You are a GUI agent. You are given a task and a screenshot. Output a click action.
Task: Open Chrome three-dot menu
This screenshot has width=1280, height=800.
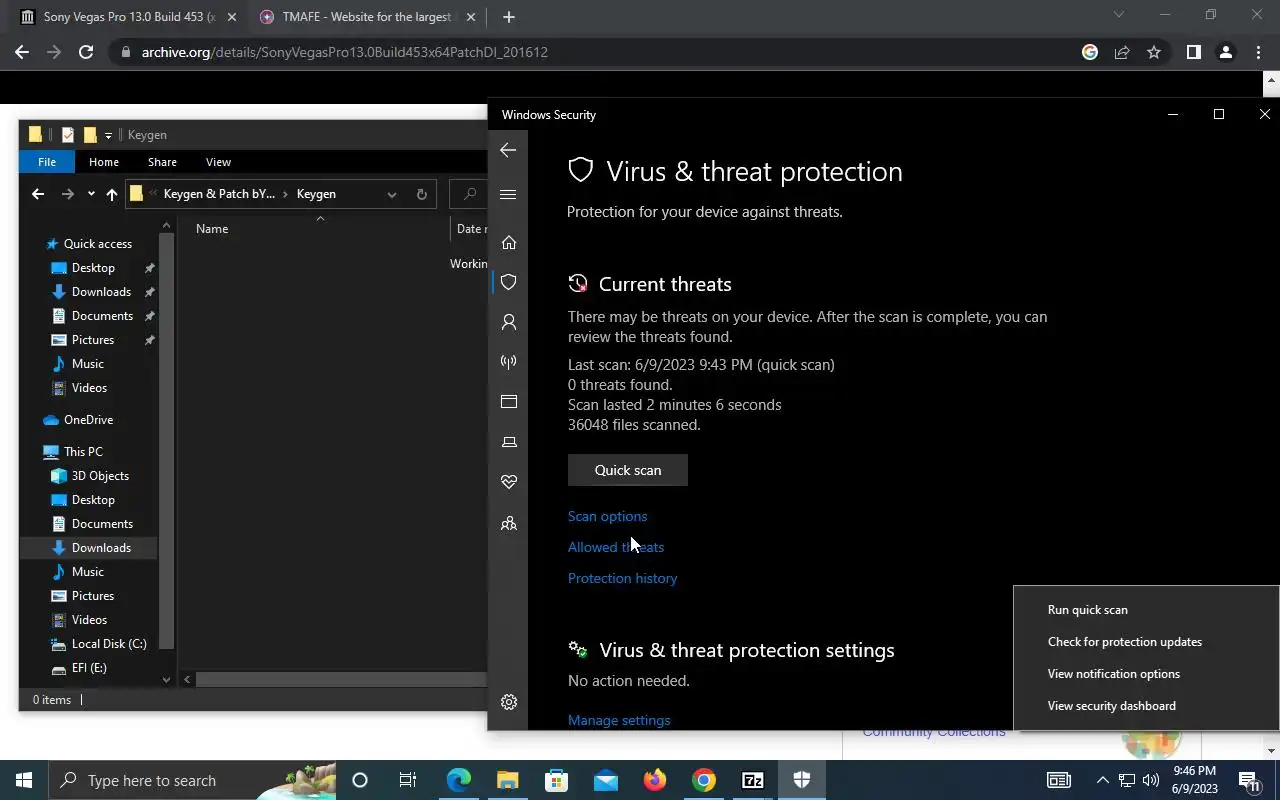(1258, 52)
